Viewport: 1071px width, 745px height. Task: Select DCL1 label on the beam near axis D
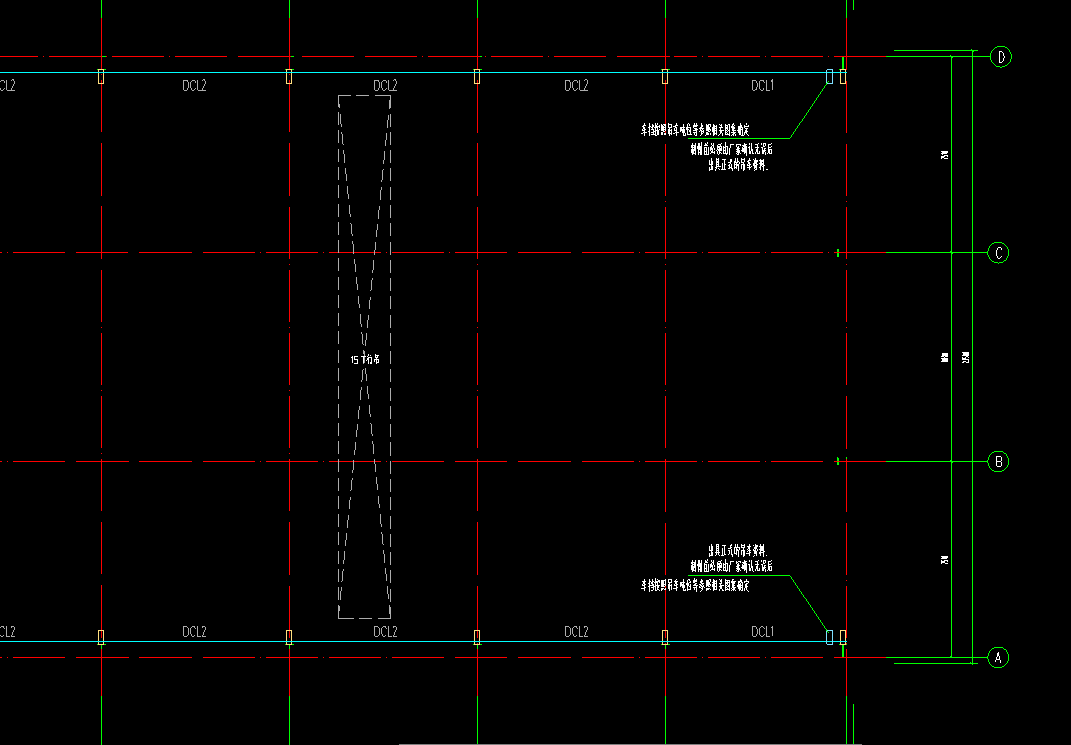click(x=762, y=86)
